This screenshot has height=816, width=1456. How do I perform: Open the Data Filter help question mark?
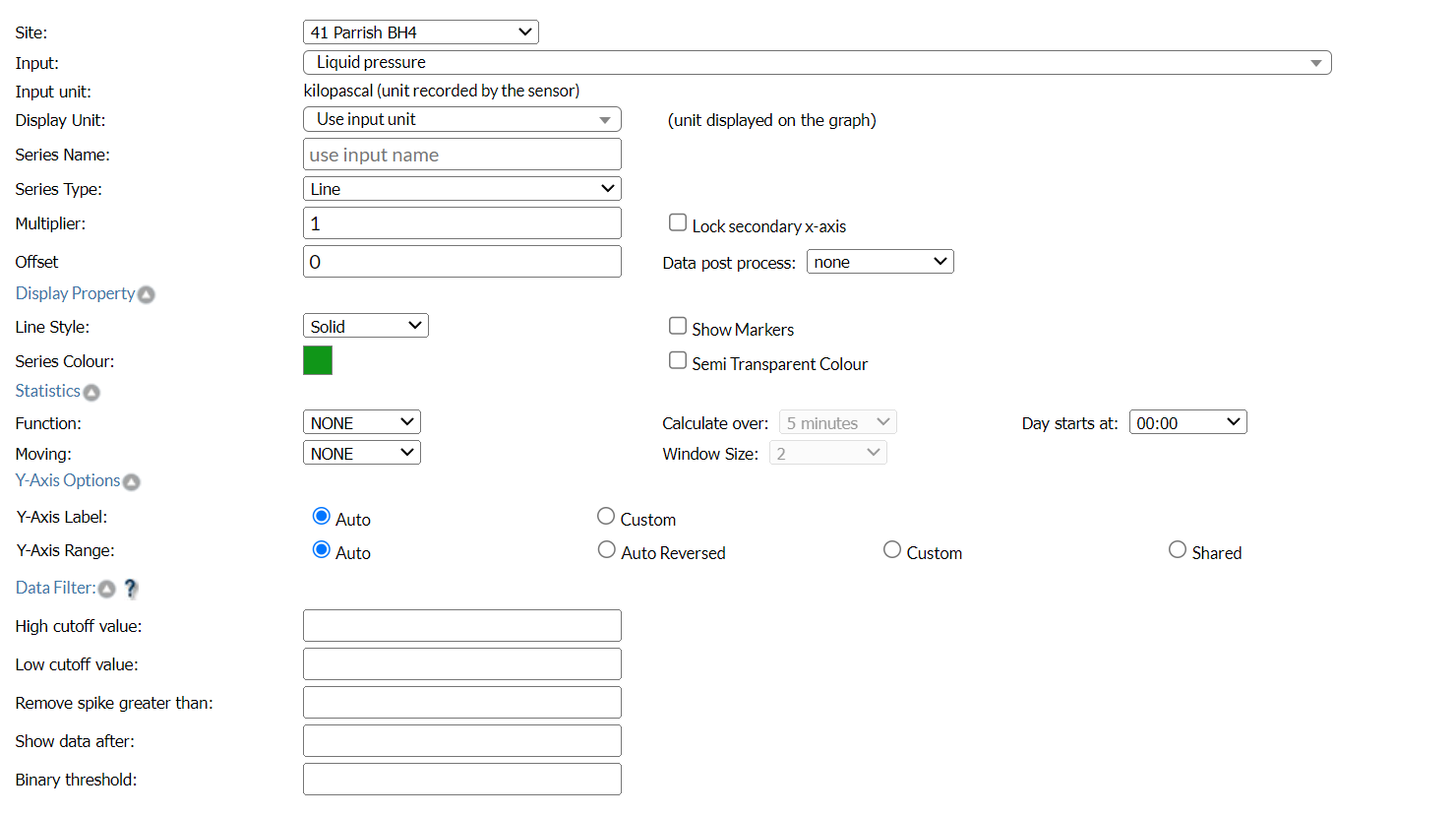[130, 589]
